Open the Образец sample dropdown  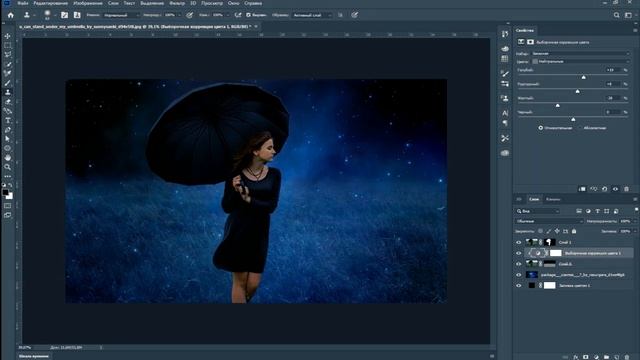(311, 15)
